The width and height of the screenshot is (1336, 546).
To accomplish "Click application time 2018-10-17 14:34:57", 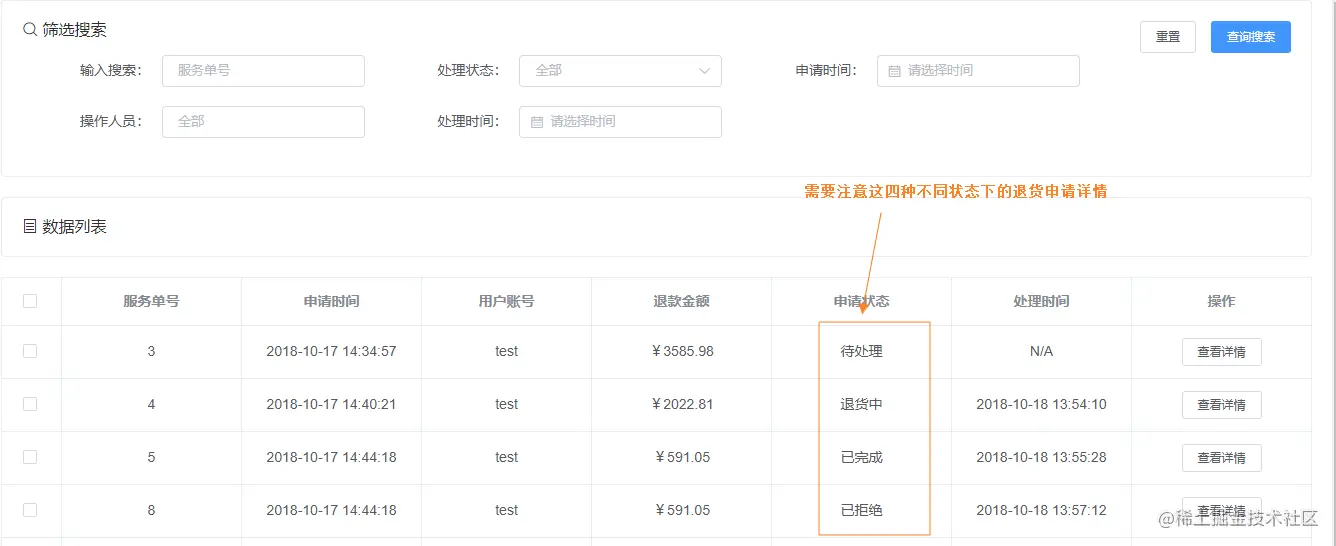I will [331, 352].
